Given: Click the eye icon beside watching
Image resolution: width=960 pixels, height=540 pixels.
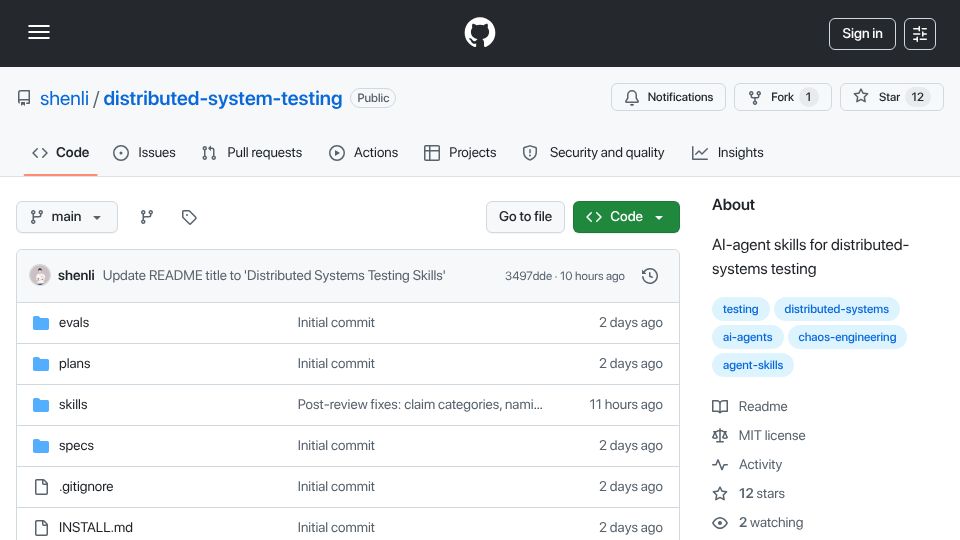Looking at the screenshot, I should point(720,523).
